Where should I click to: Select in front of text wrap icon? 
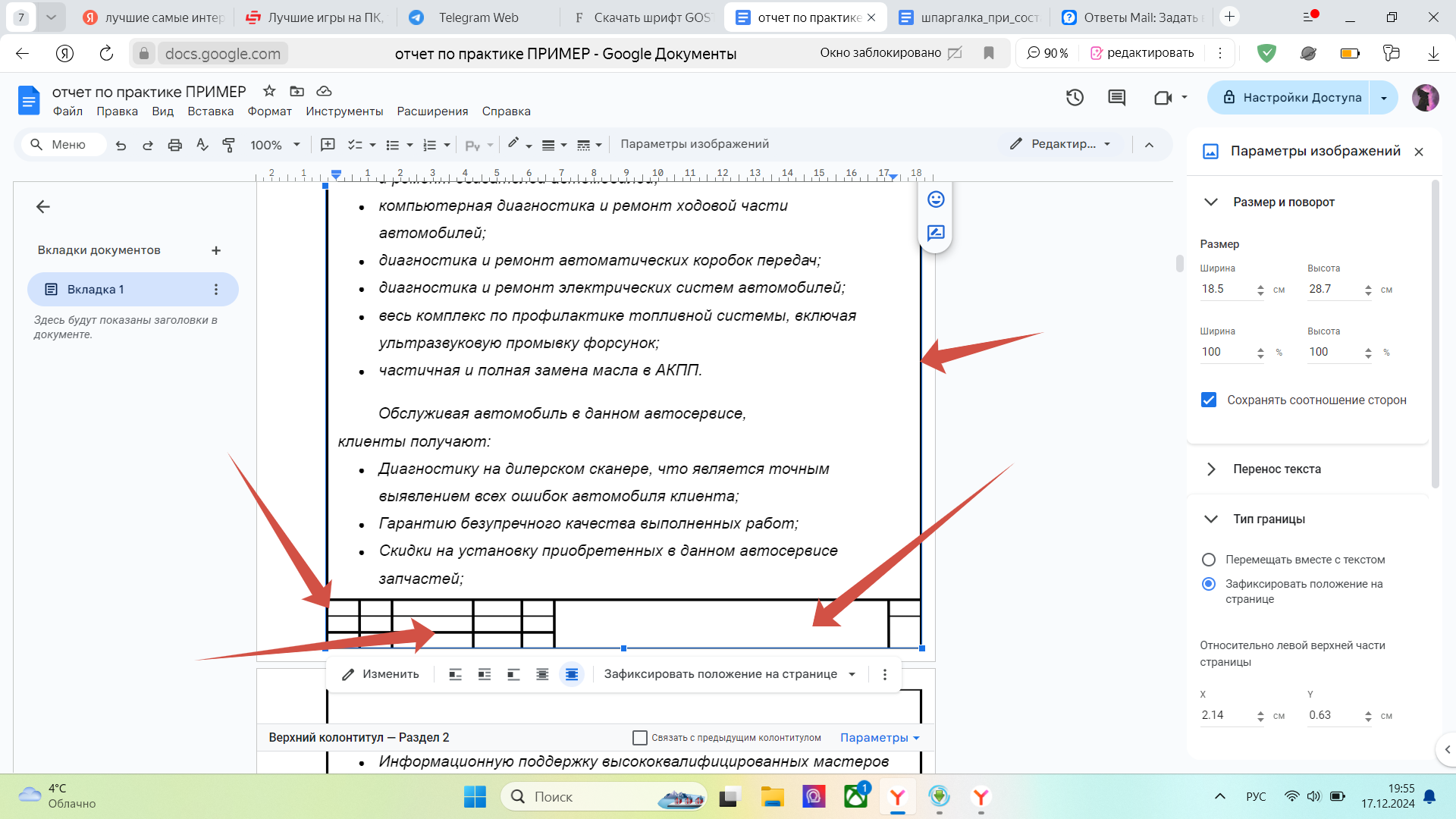pos(572,674)
